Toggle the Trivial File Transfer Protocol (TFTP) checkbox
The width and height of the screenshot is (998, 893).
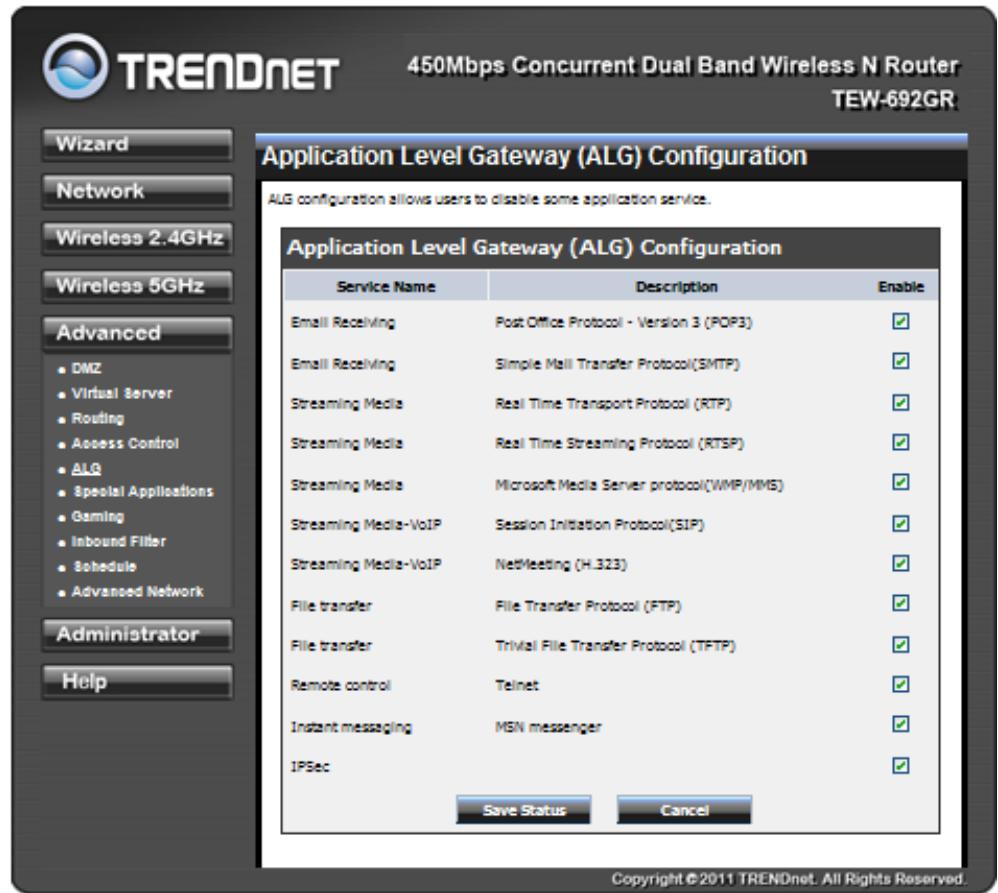coord(900,645)
